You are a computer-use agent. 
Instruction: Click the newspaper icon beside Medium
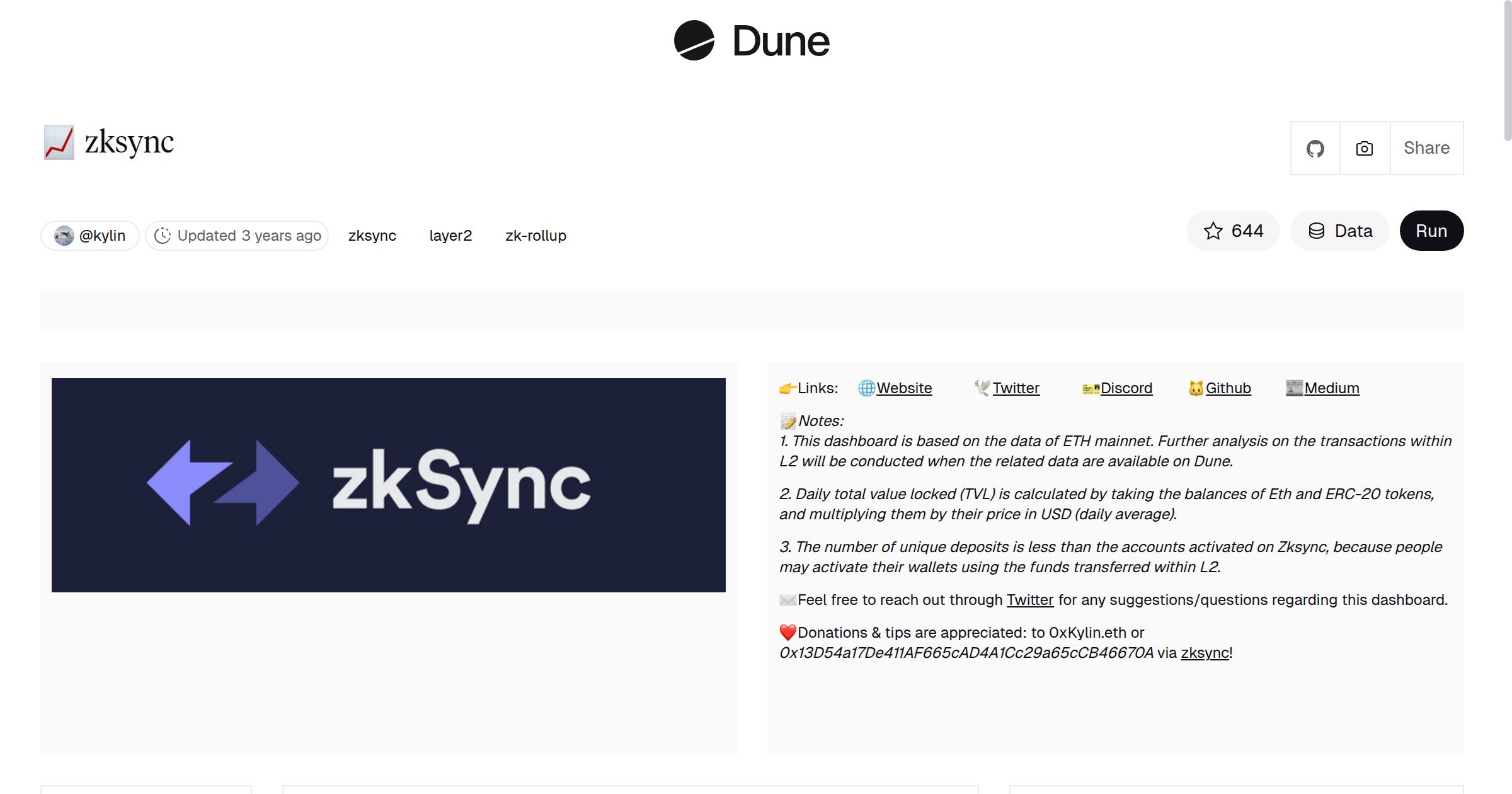point(1295,388)
